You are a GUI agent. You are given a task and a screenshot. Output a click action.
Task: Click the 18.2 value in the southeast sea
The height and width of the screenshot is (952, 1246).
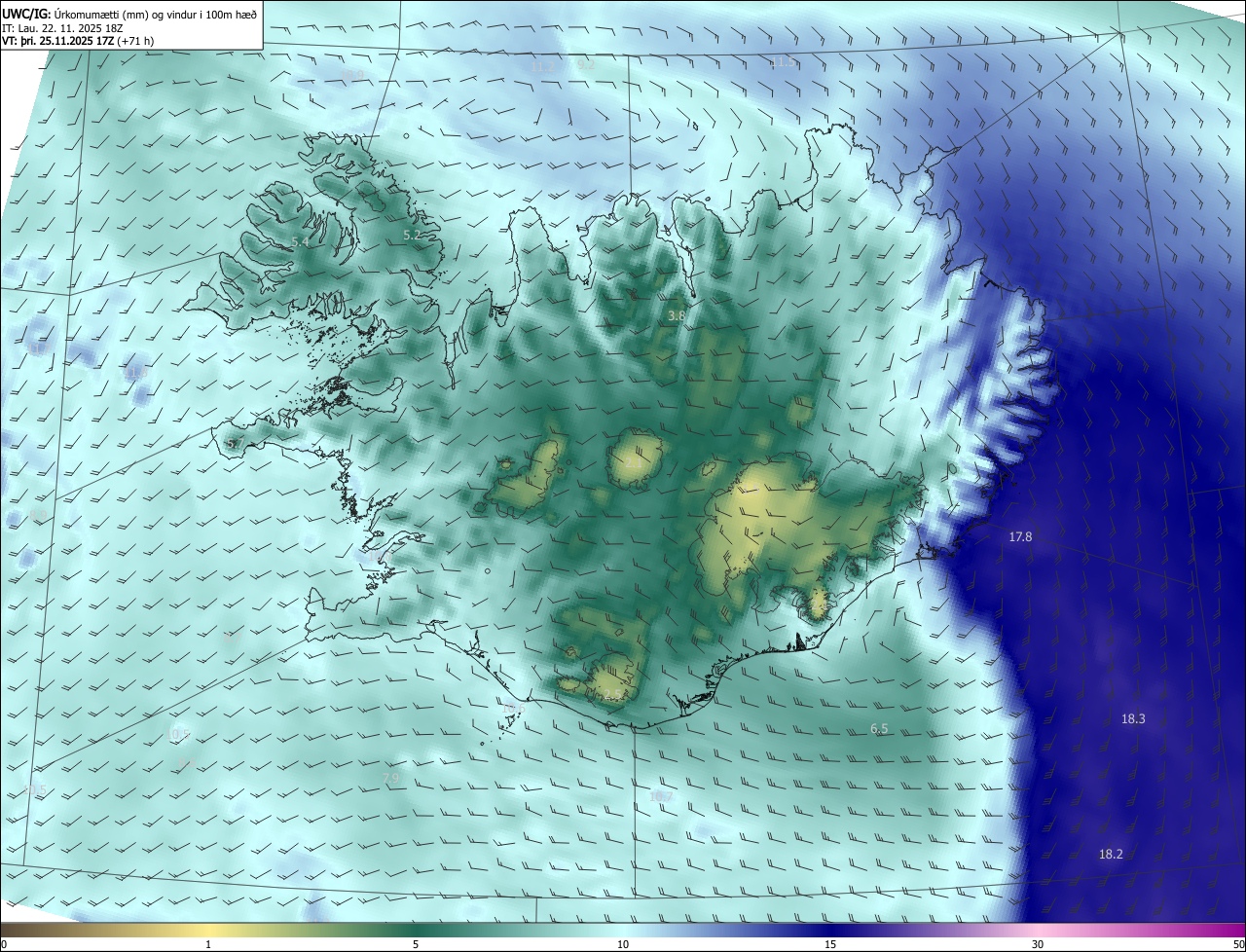coord(1111,855)
